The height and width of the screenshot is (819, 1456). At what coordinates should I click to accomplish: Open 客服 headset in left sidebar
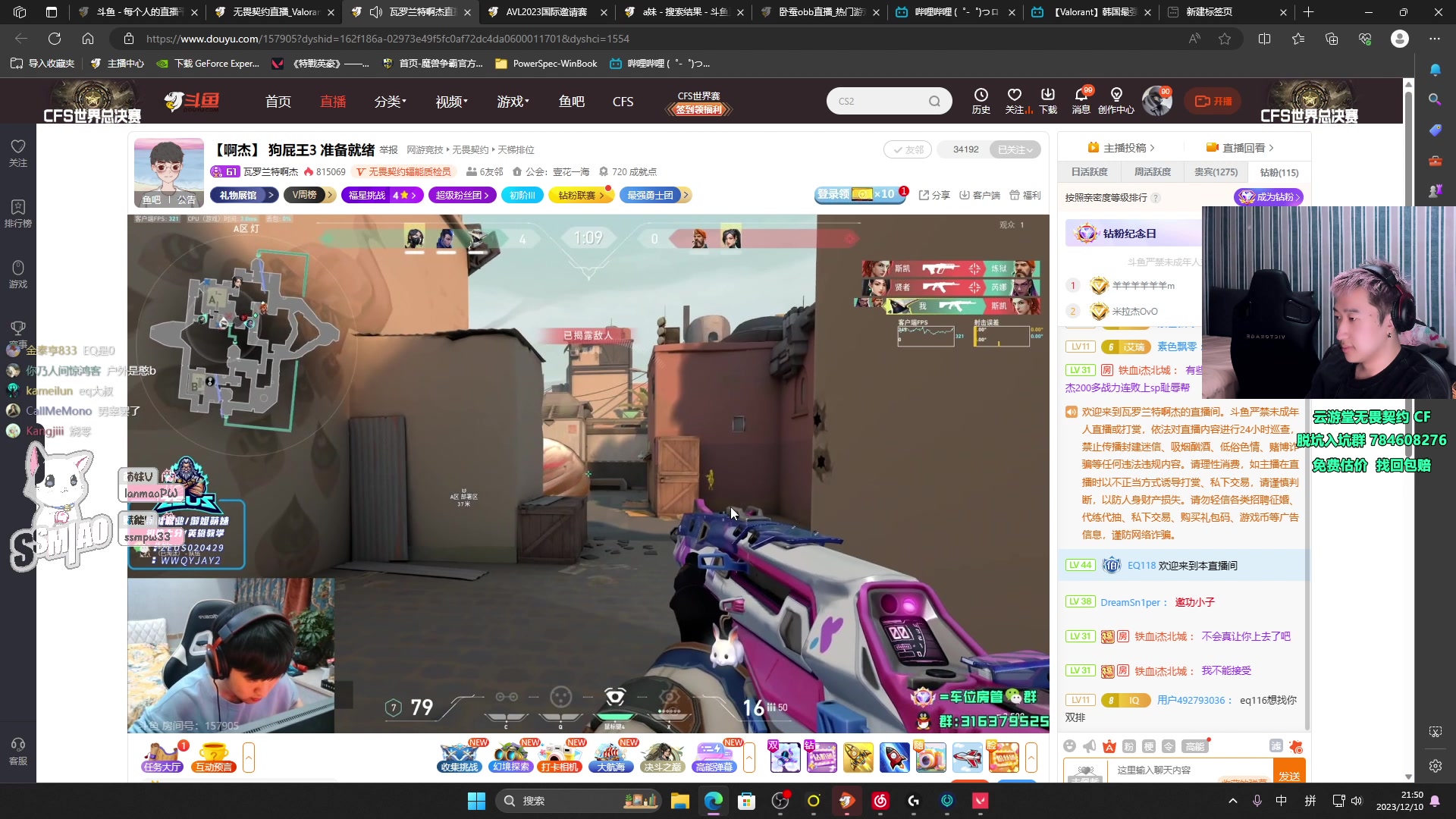coord(18,751)
